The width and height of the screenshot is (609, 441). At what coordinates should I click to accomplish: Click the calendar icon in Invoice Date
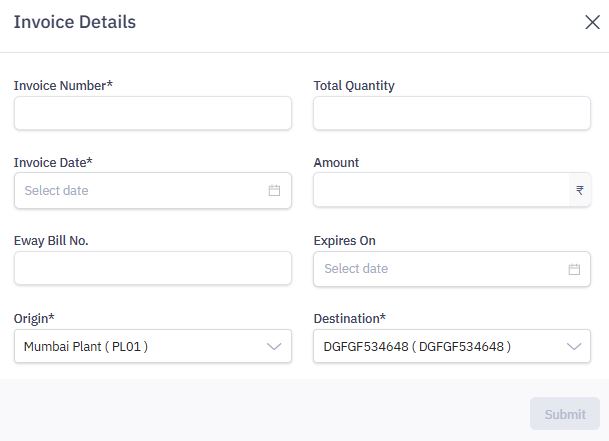[274, 190]
